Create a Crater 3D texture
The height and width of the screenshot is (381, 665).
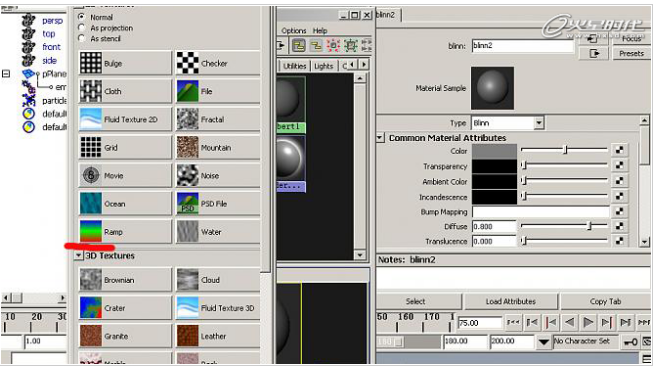point(125,308)
